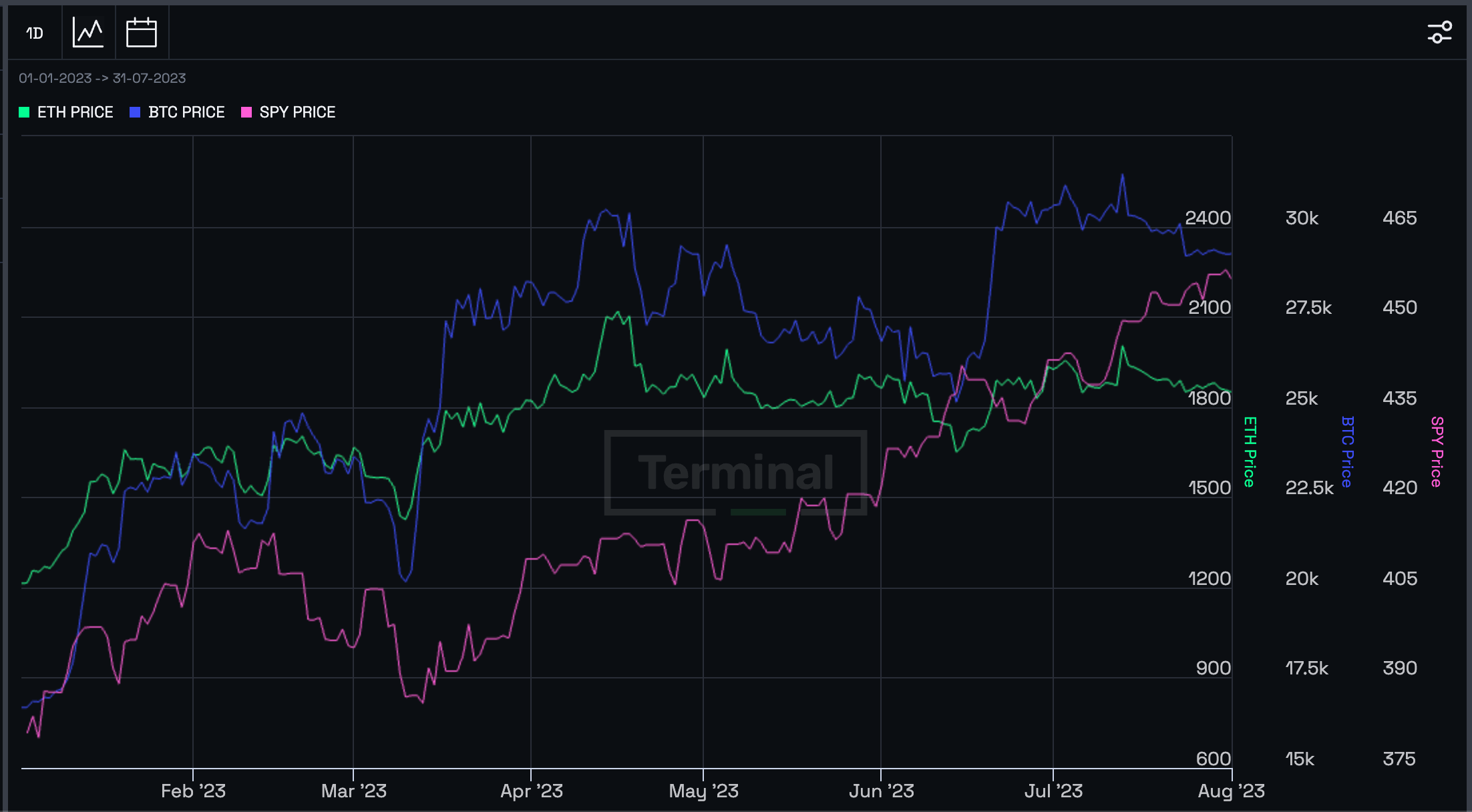Open the line chart type icon
Viewport: 1472px width, 812px height.
(88, 33)
